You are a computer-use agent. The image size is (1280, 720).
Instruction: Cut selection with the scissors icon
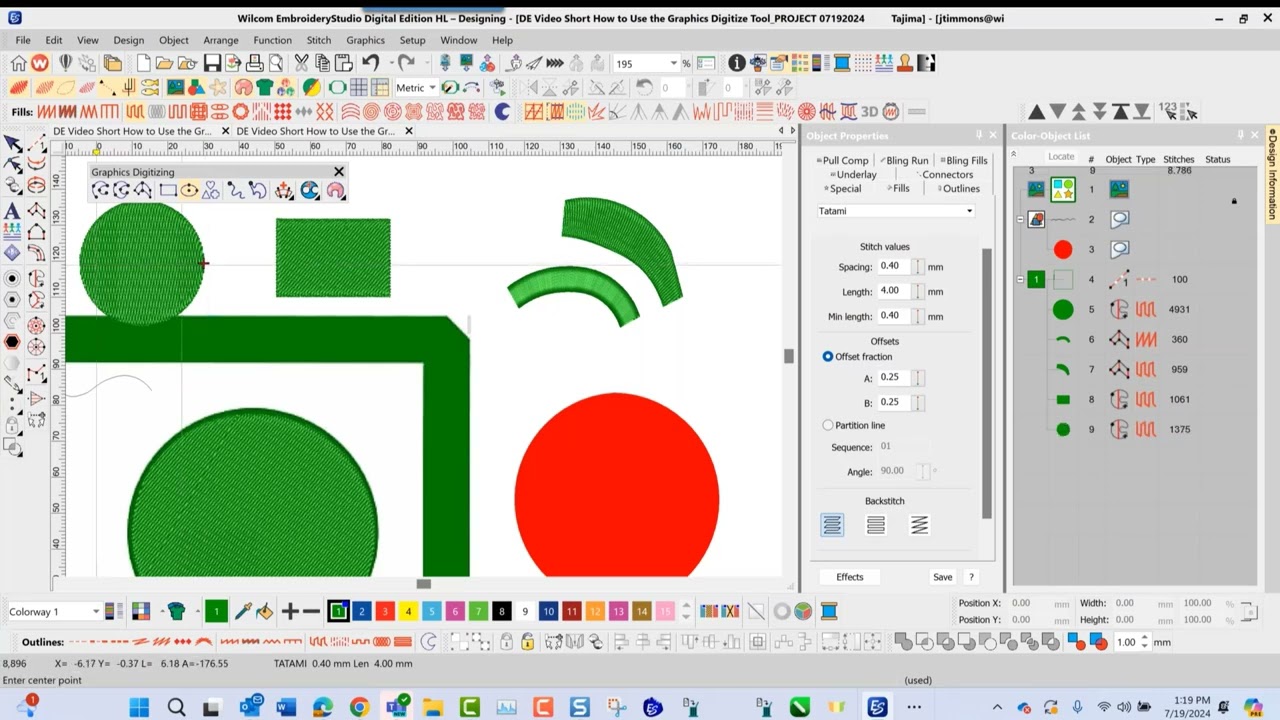(301, 64)
